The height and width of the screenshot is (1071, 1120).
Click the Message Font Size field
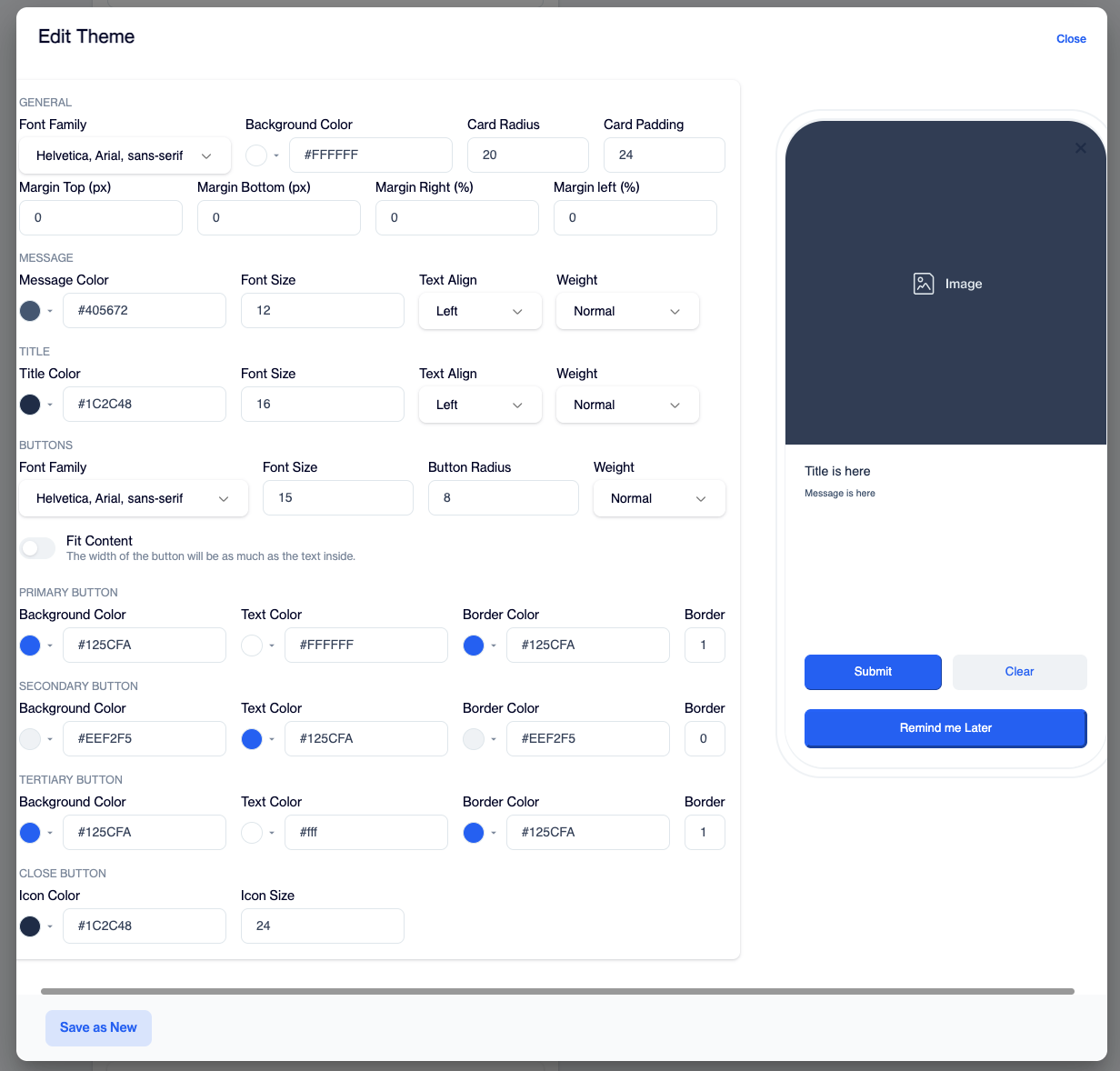(323, 311)
